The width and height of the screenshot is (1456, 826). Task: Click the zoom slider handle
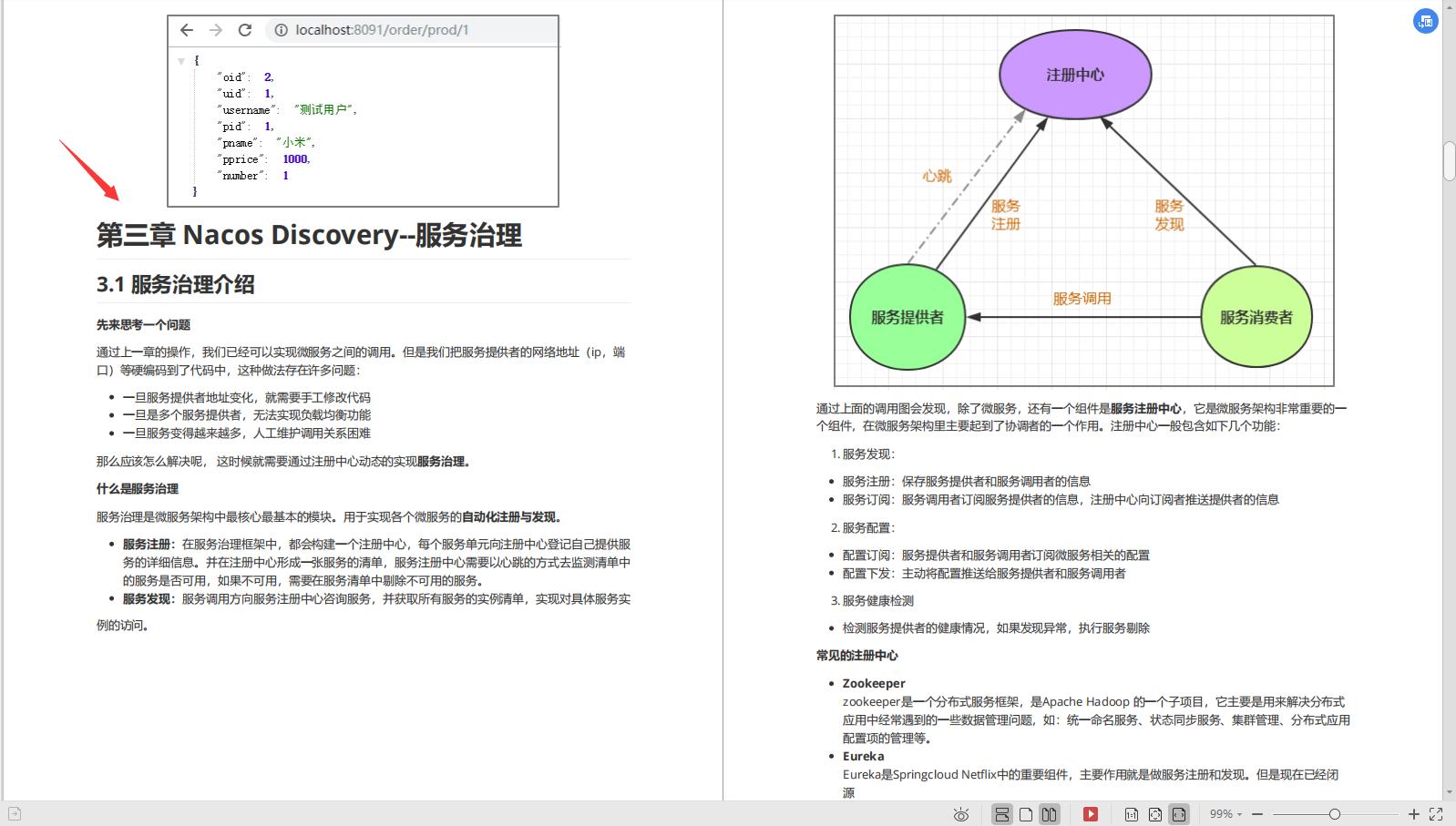coord(1335,814)
